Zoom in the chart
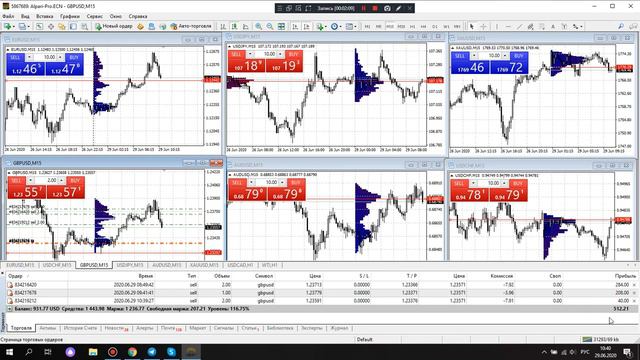The width and height of the screenshot is (640, 360). pos(258,27)
